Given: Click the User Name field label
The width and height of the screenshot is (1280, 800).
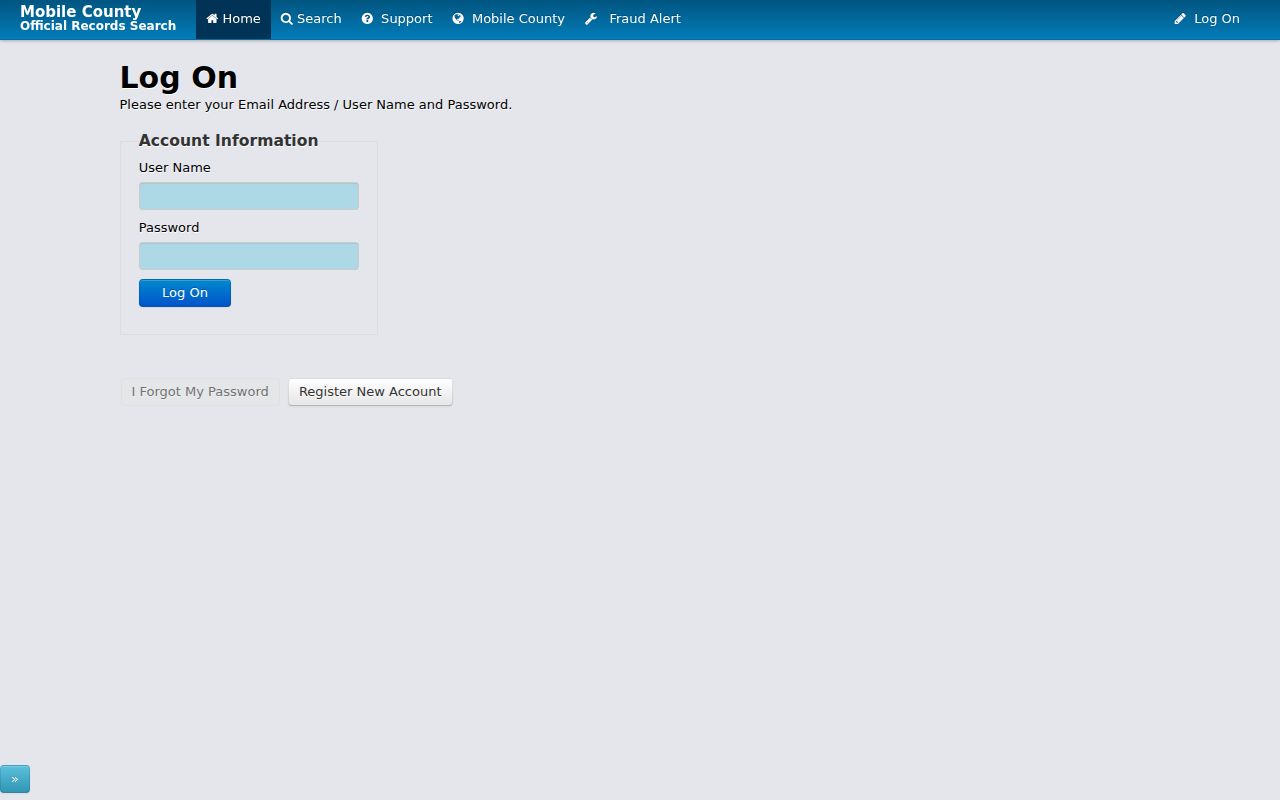Looking at the screenshot, I should [x=174, y=168].
